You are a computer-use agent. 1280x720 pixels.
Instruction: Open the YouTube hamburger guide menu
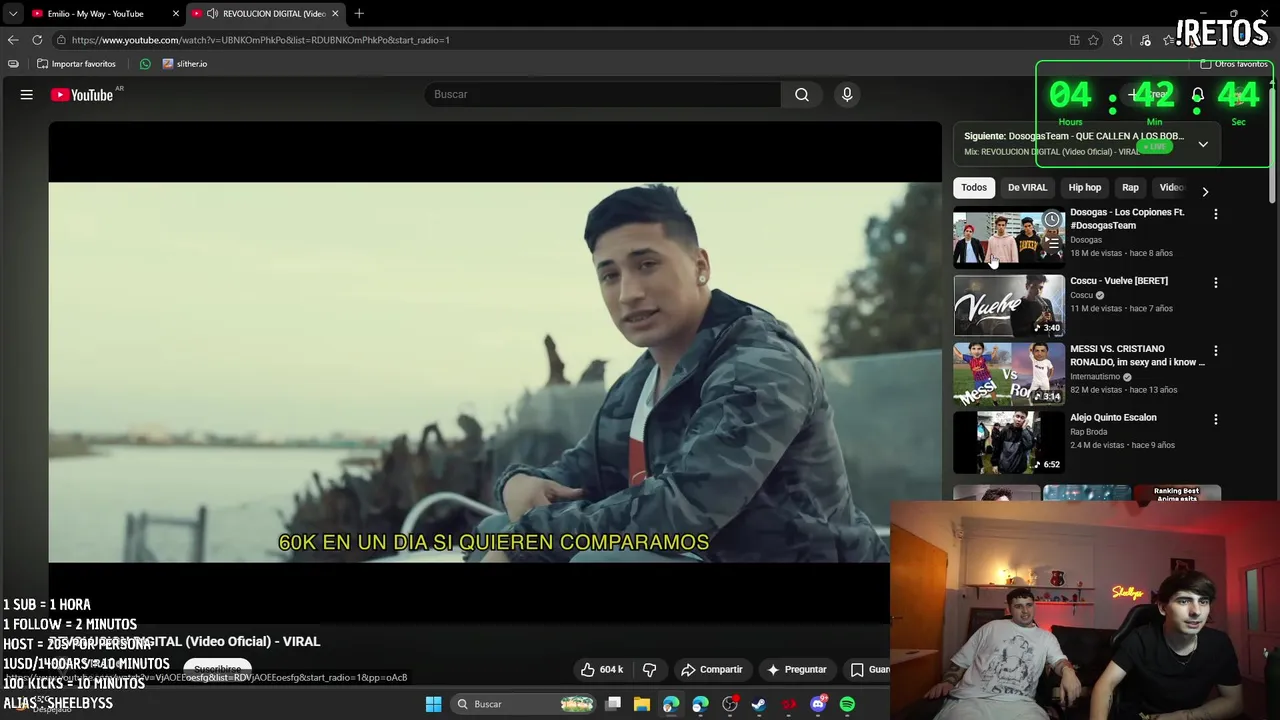pos(27,95)
